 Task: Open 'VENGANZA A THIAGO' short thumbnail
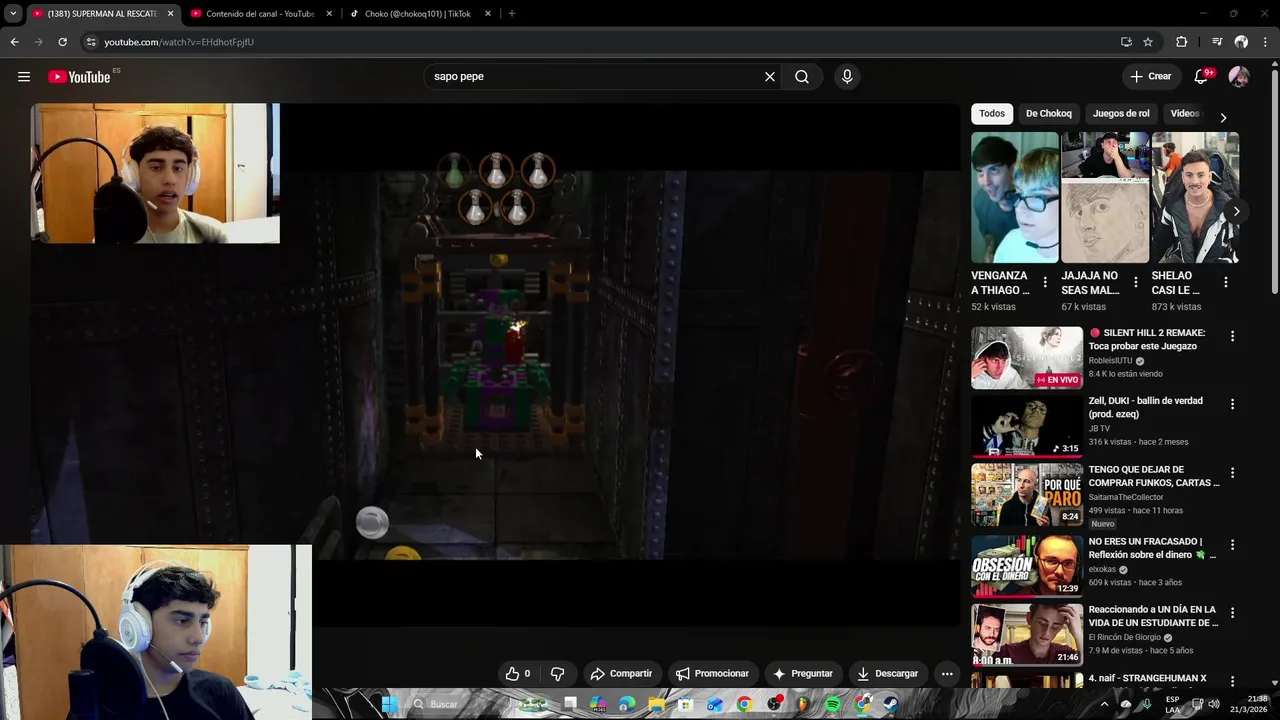tap(1014, 197)
